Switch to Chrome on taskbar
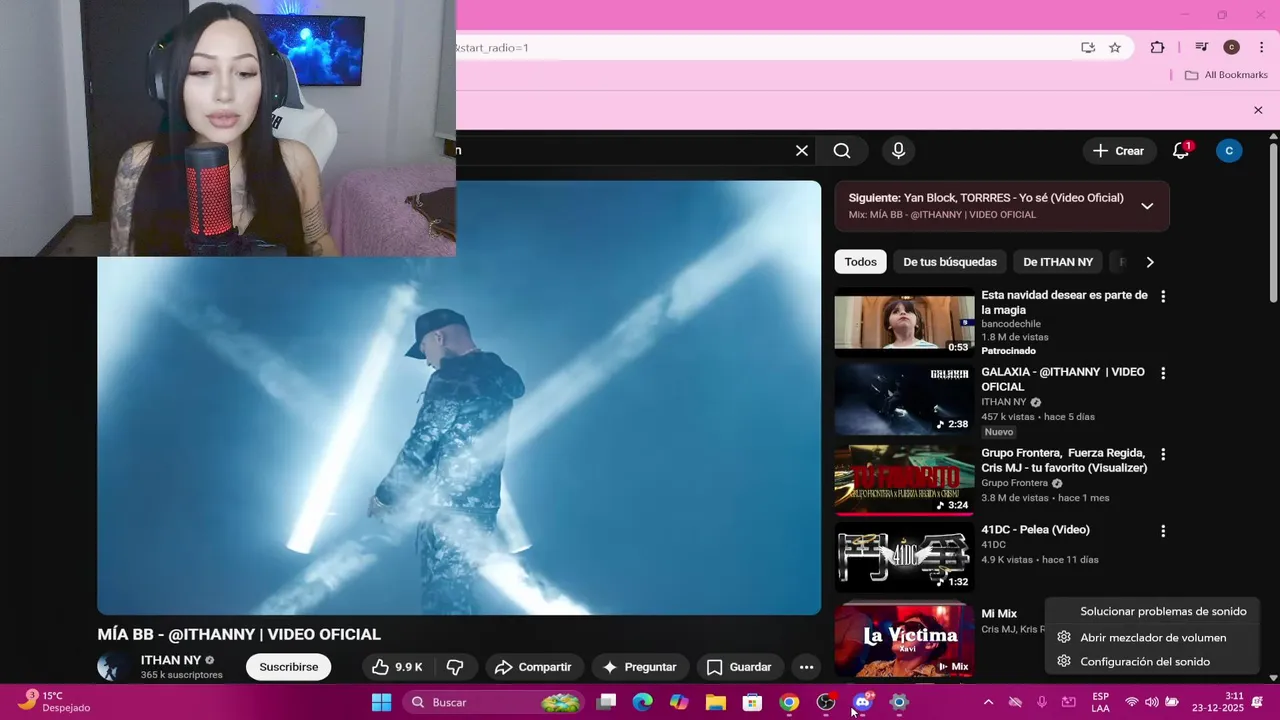Image resolution: width=1280 pixels, height=720 pixels. tap(789, 702)
